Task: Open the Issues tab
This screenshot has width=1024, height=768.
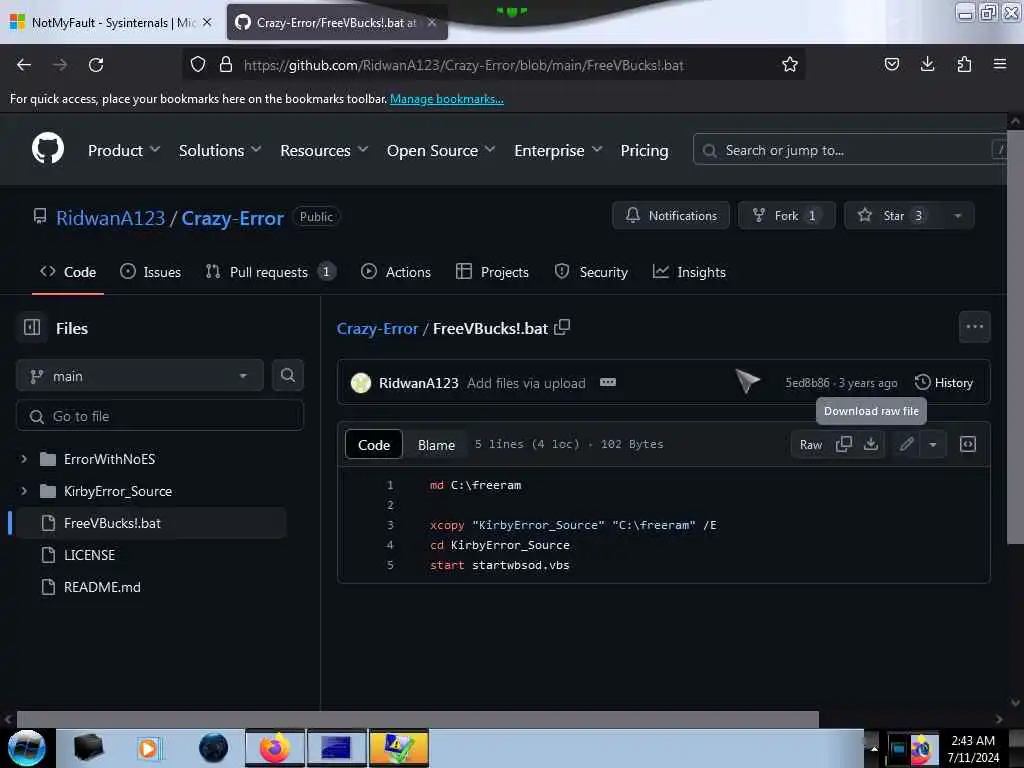Action: click(150, 272)
